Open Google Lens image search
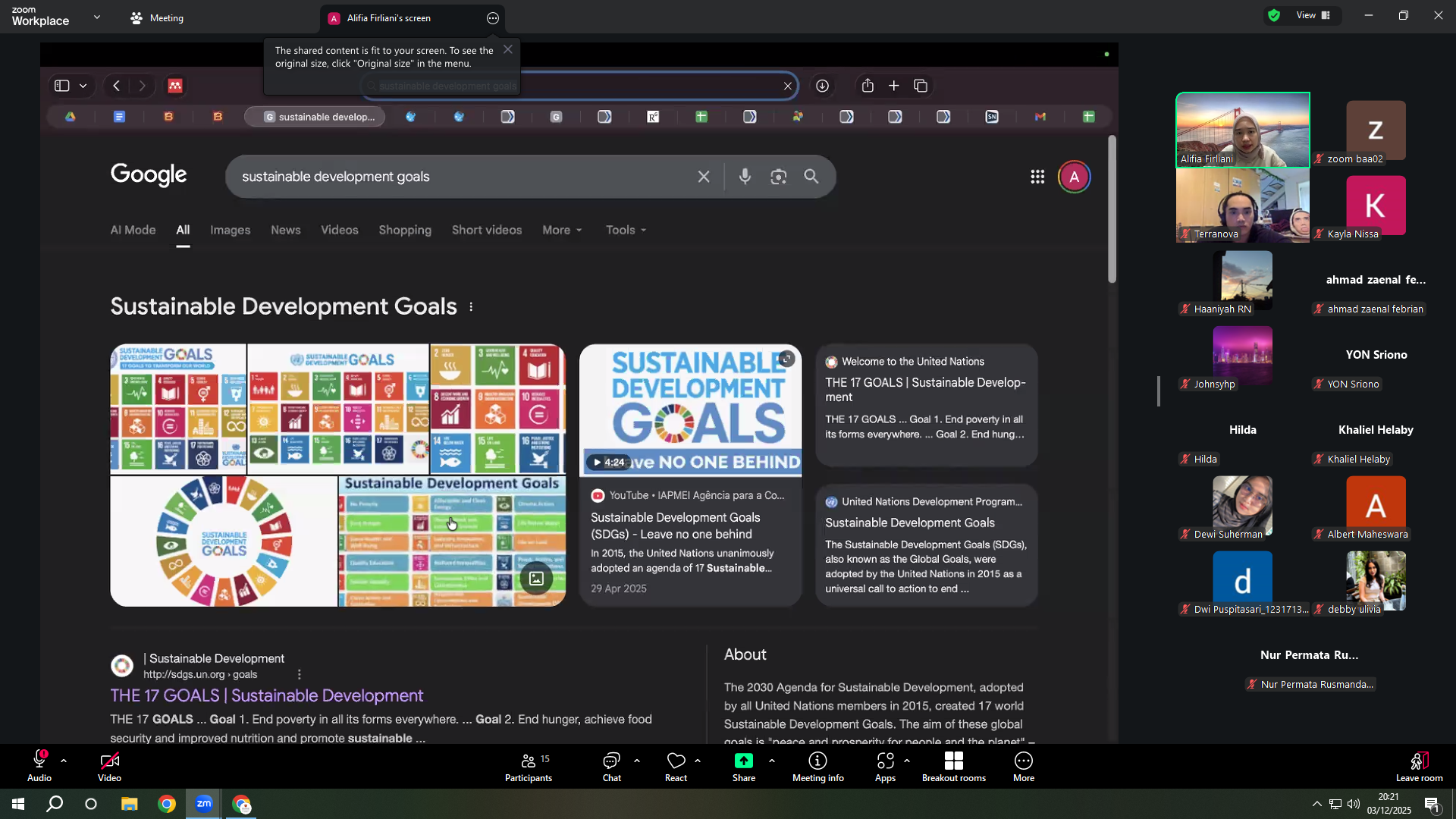This screenshot has width=1456, height=819. point(778,177)
